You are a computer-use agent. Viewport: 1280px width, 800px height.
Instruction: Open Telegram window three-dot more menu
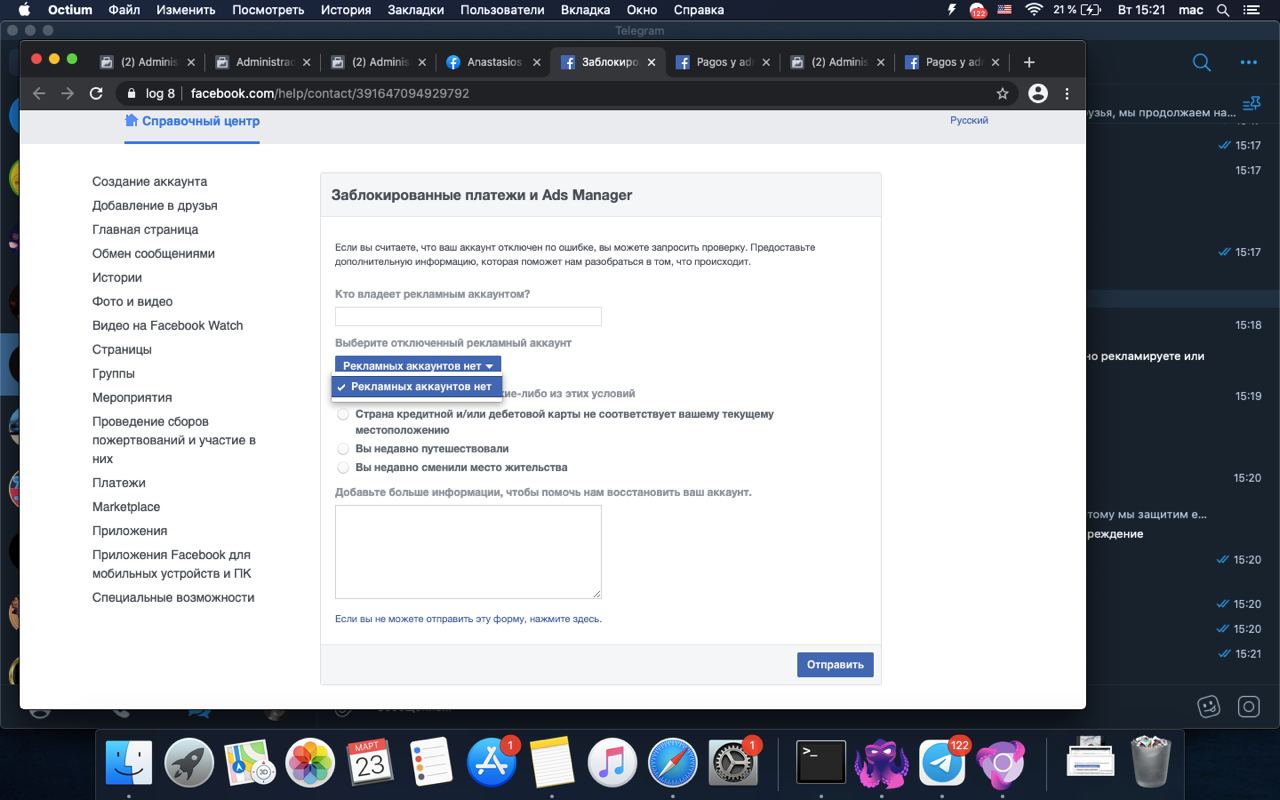click(1248, 62)
